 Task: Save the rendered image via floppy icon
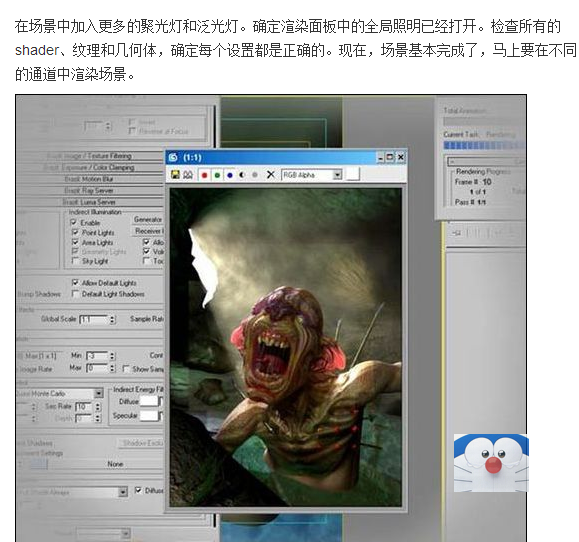(175, 175)
